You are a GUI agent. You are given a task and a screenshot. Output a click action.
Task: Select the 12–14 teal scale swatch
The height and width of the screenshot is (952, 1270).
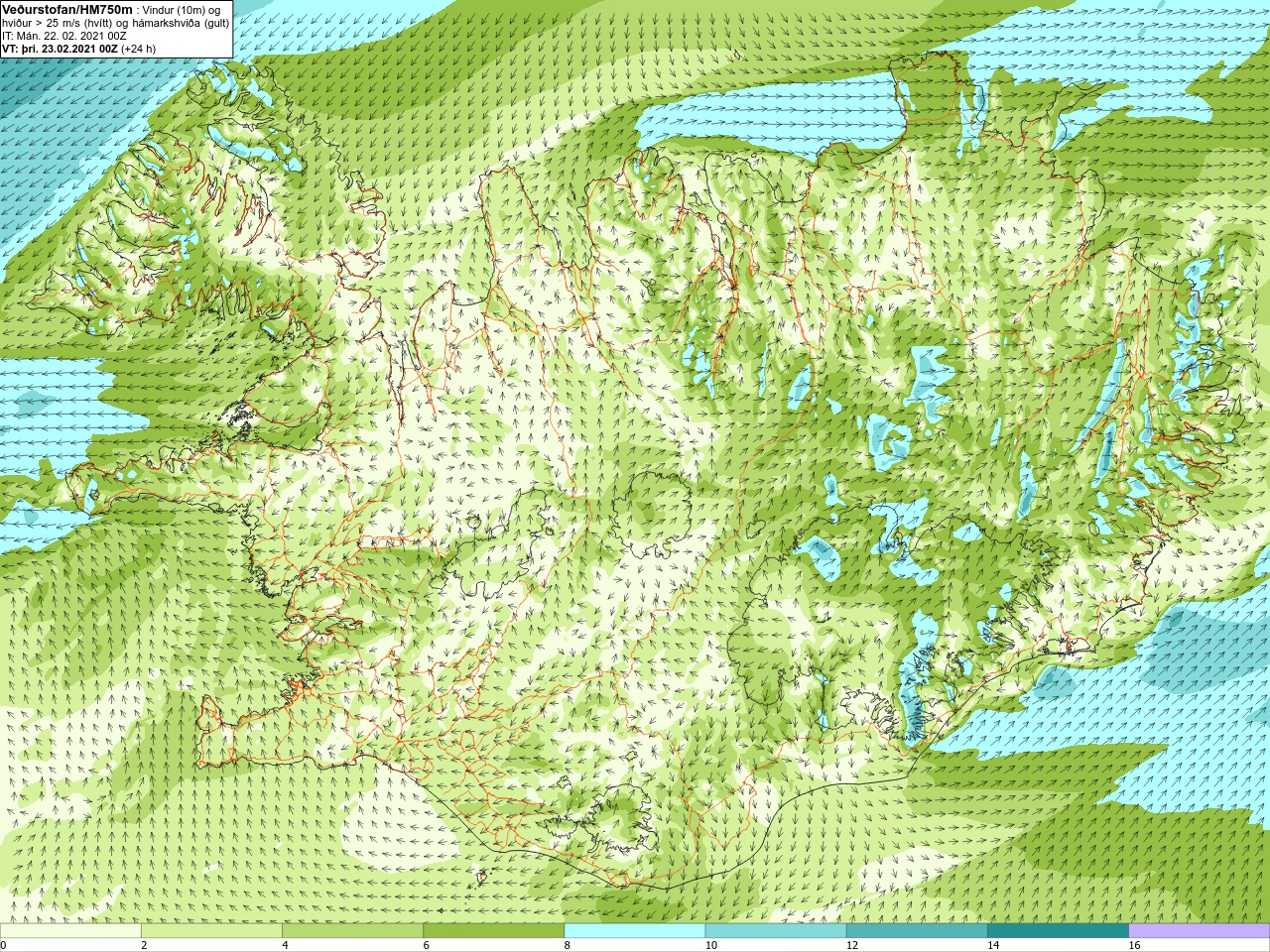pyautogui.click(x=917, y=931)
